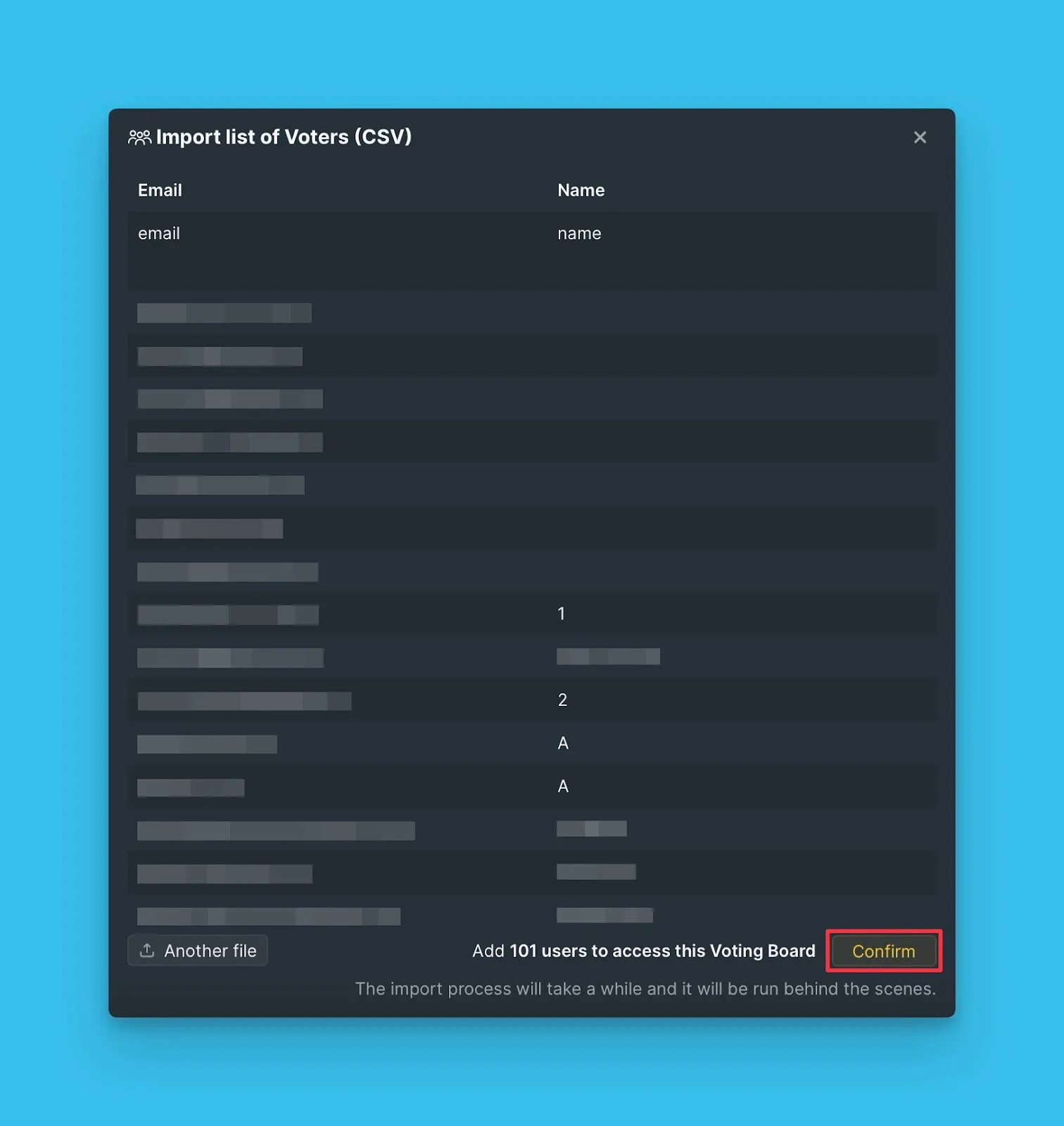Select the Name column header
This screenshot has width=1064, height=1126.
coord(581,190)
